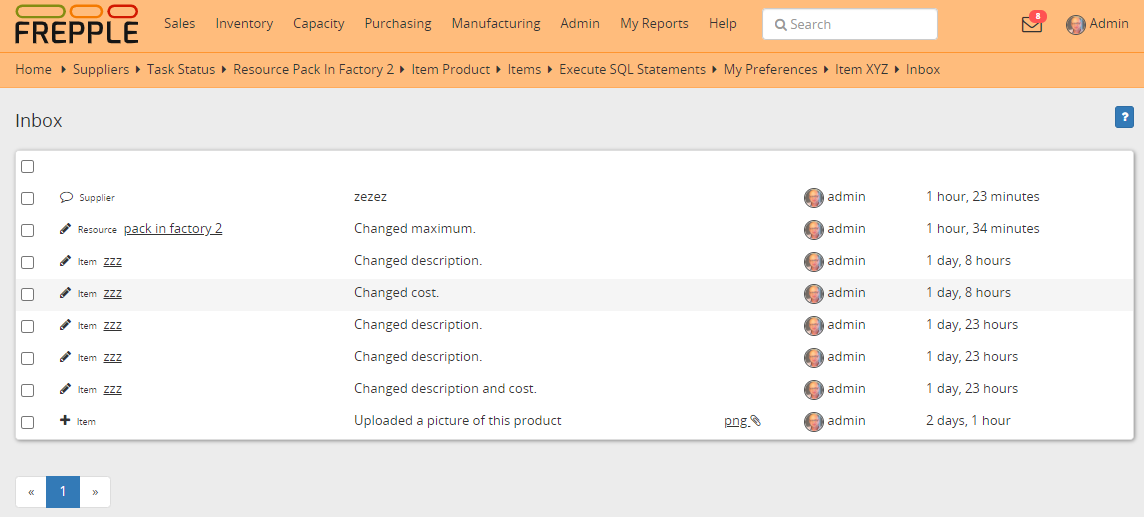The height and width of the screenshot is (517, 1144).
Task: Select checkbox for Changed maximum row
Action: (28, 230)
